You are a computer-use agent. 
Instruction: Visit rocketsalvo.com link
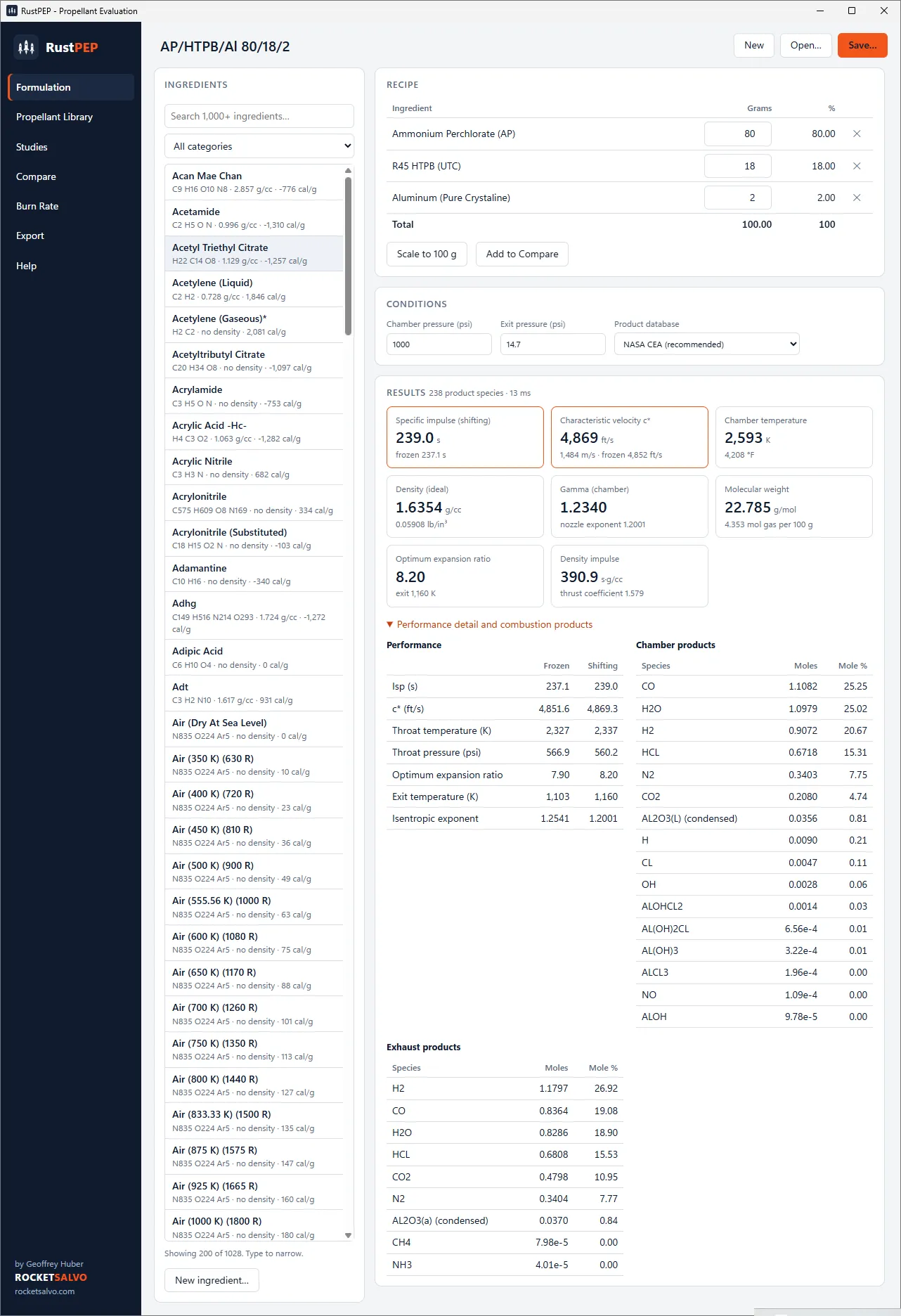click(44, 1291)
